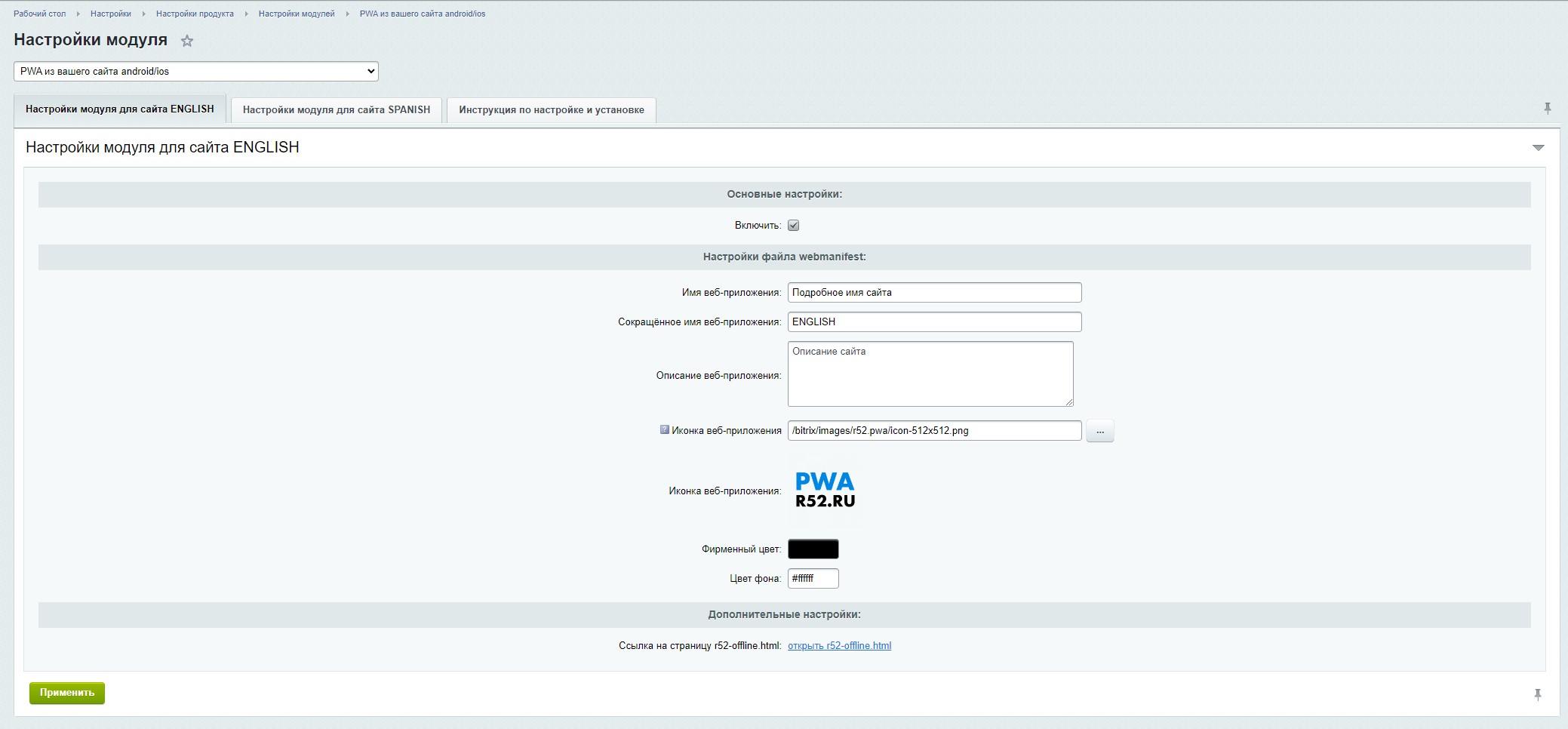The image size is (1568, 729).
Task: Go to Рабочий стол breadcrumb
Action: 40,14
